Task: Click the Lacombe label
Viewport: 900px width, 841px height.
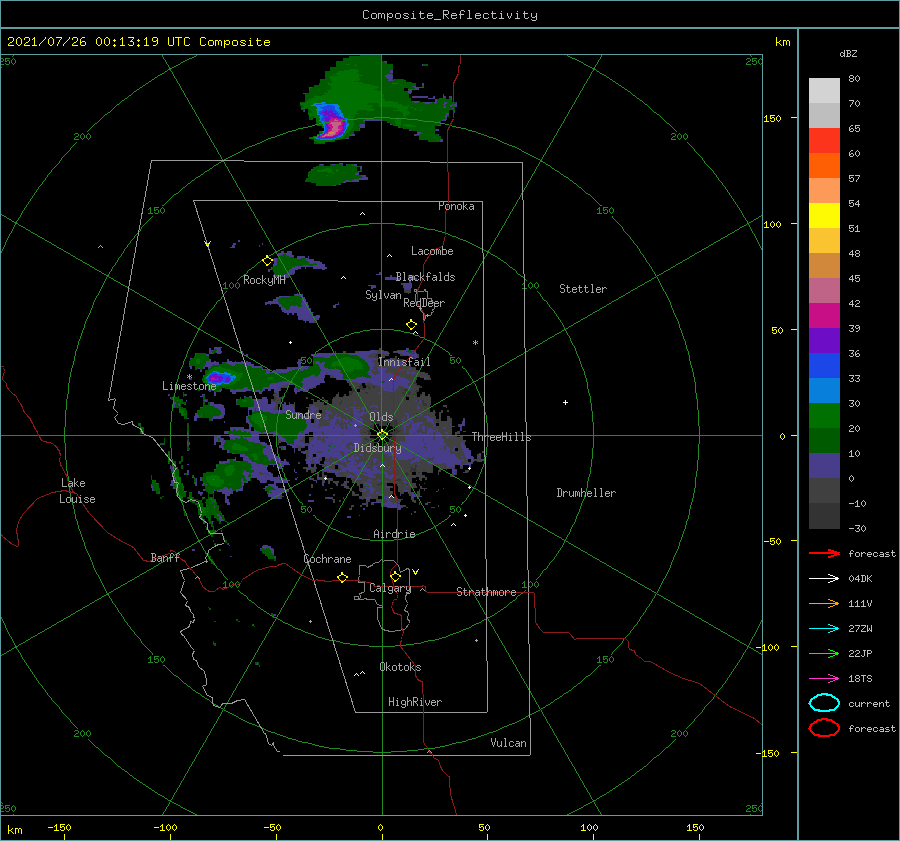Action: point(432,251)
